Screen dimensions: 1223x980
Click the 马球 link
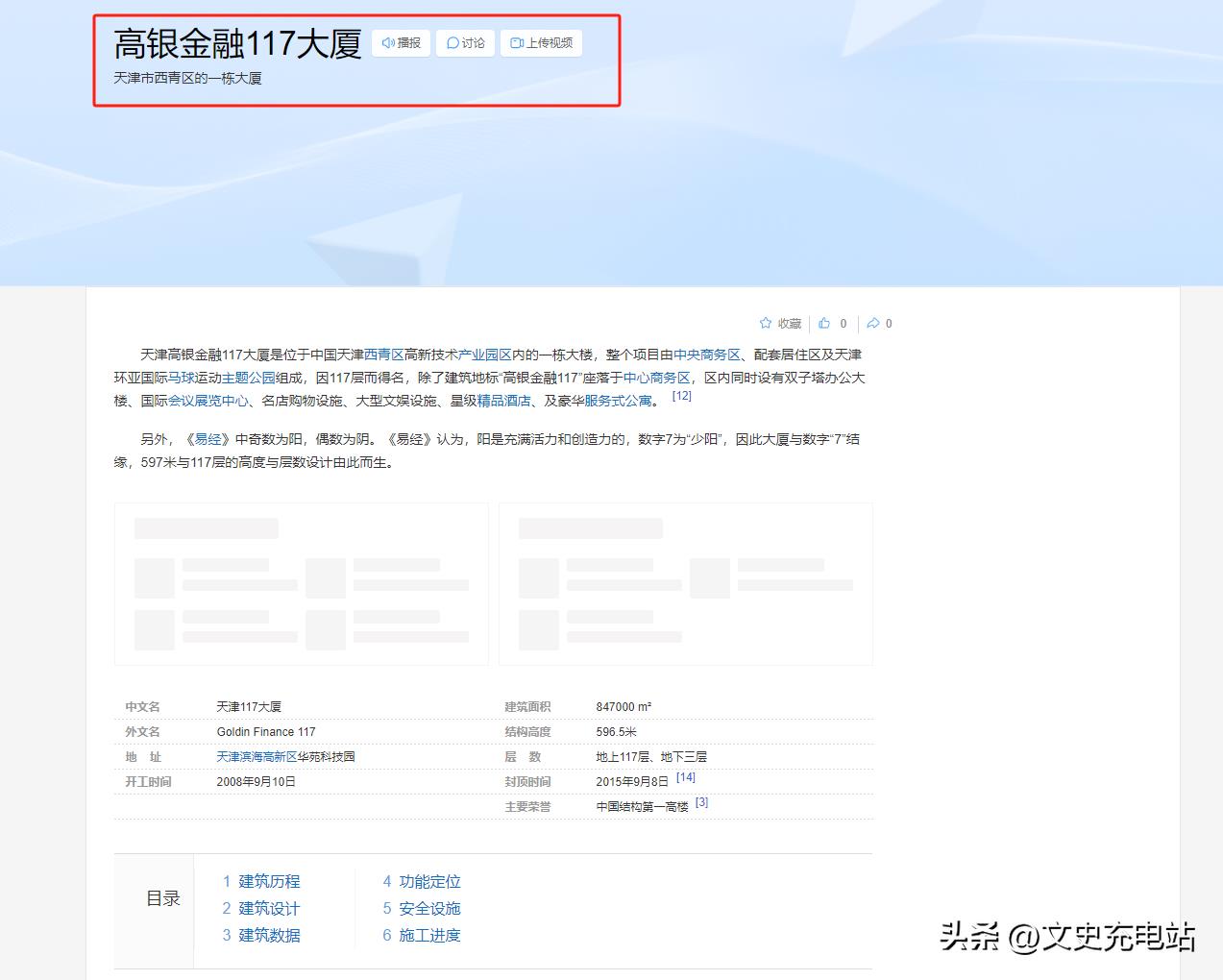[181, 378]
